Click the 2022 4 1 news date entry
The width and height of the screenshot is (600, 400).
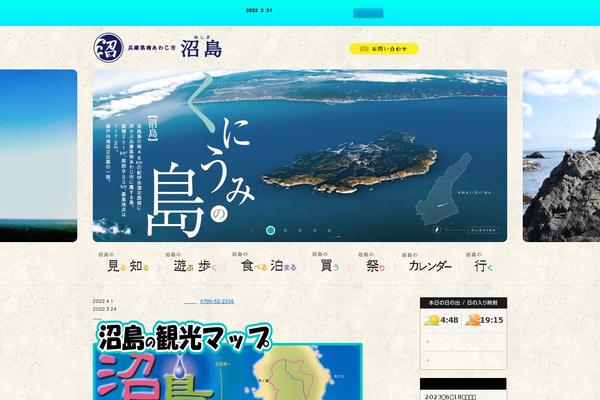(x=103, y=301)
